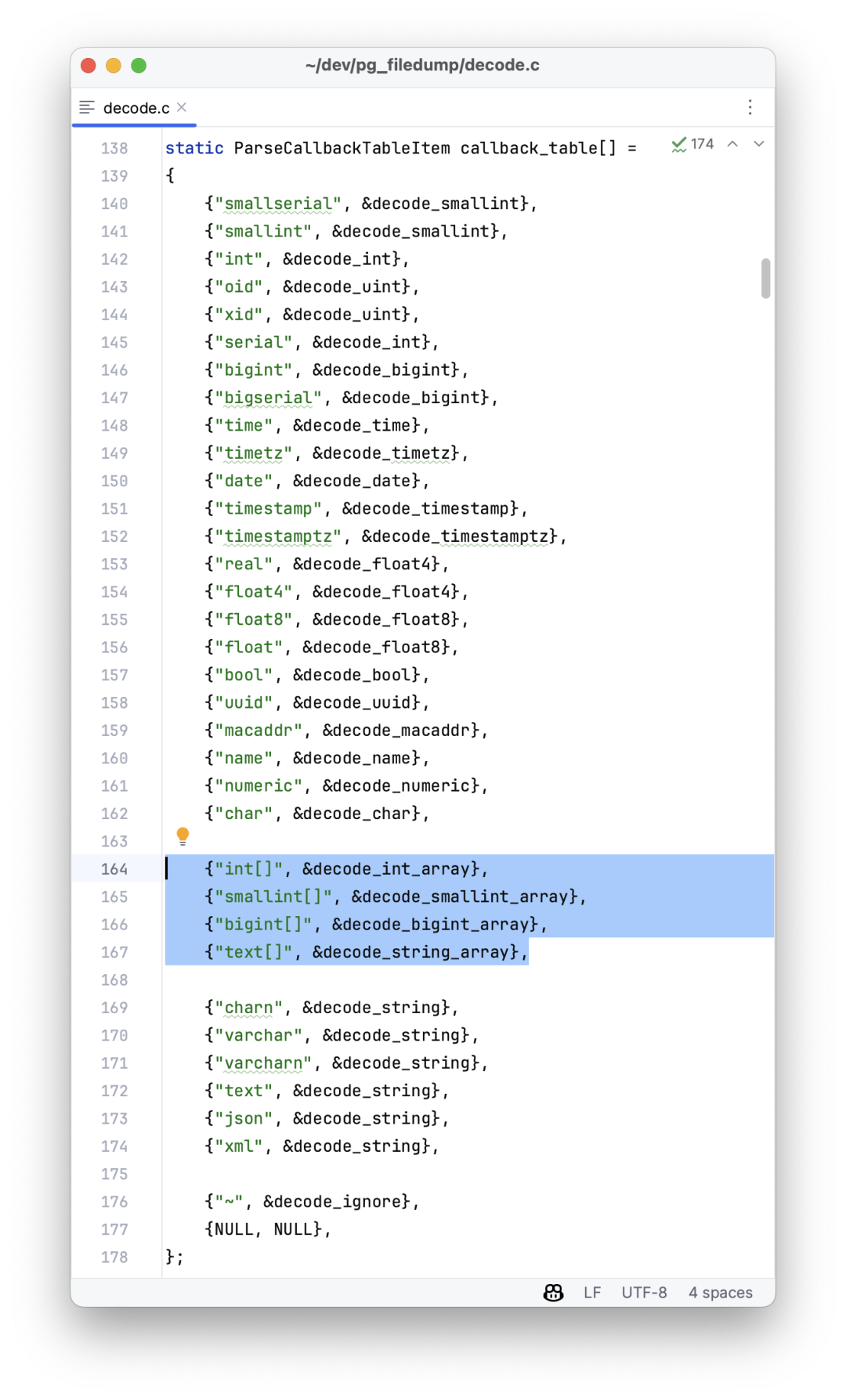Viewport: 846px width, 1400px height.
Task: Click &decode_bigint_array on line 166
Action: (x=430, y=925)
